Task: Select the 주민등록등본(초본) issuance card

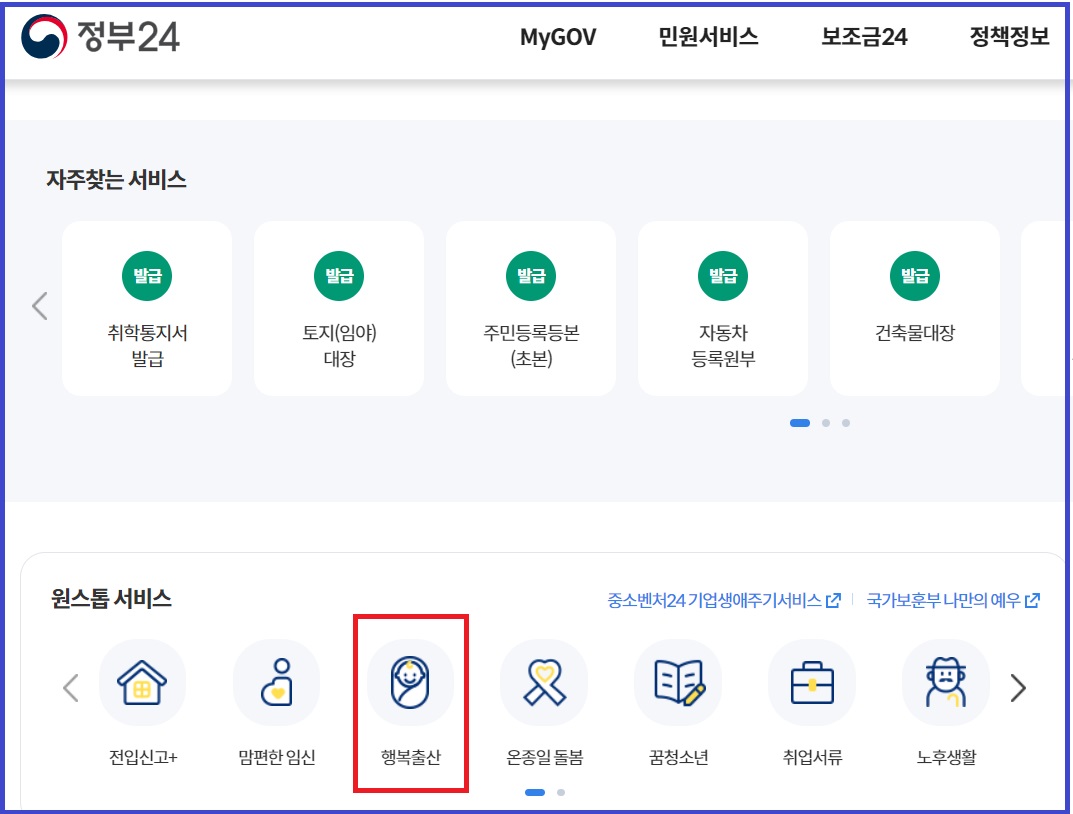Action: coord(530,307)
